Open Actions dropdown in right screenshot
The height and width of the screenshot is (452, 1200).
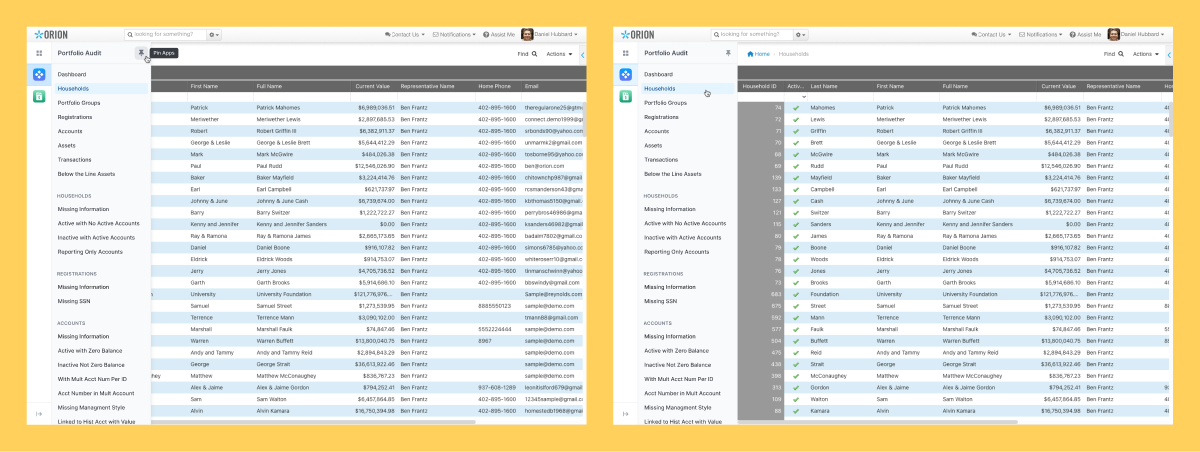[x=1147, y=54]
